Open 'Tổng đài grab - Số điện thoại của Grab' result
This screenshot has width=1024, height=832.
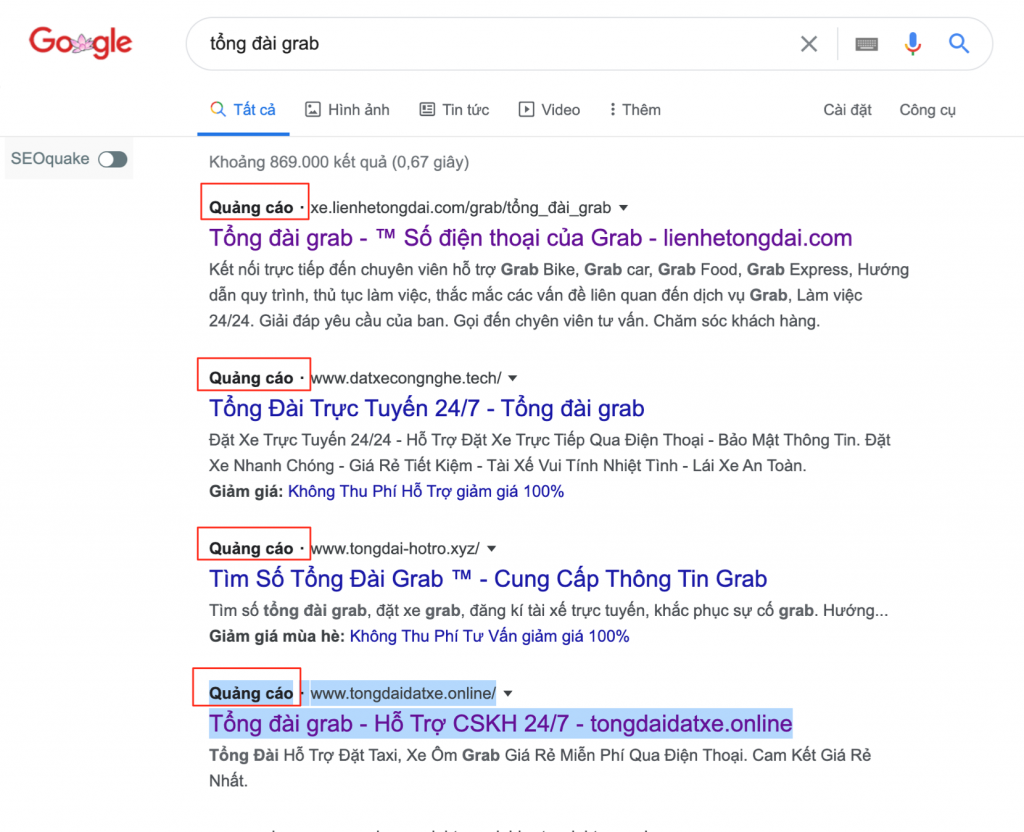point(530,238)
